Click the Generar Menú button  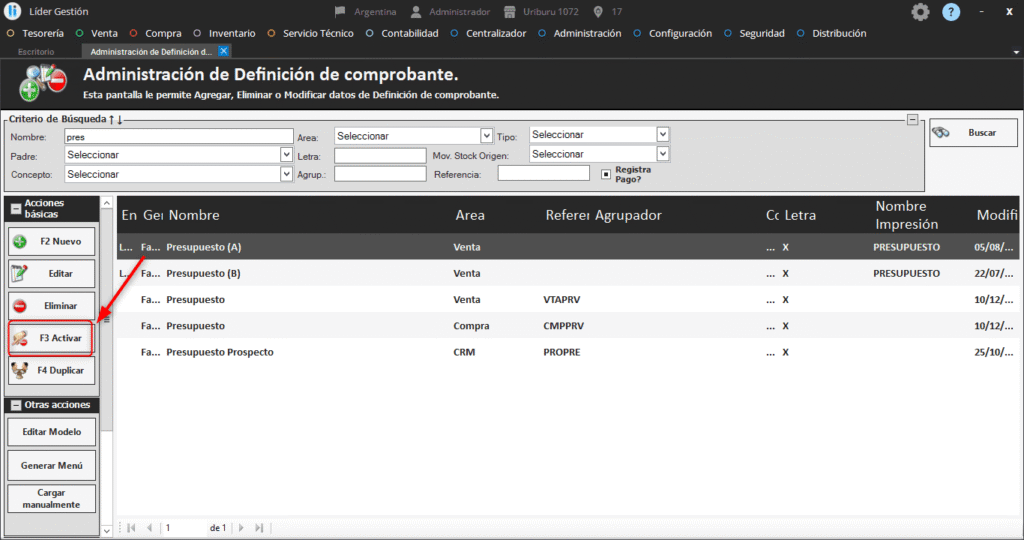click(52, 465)
